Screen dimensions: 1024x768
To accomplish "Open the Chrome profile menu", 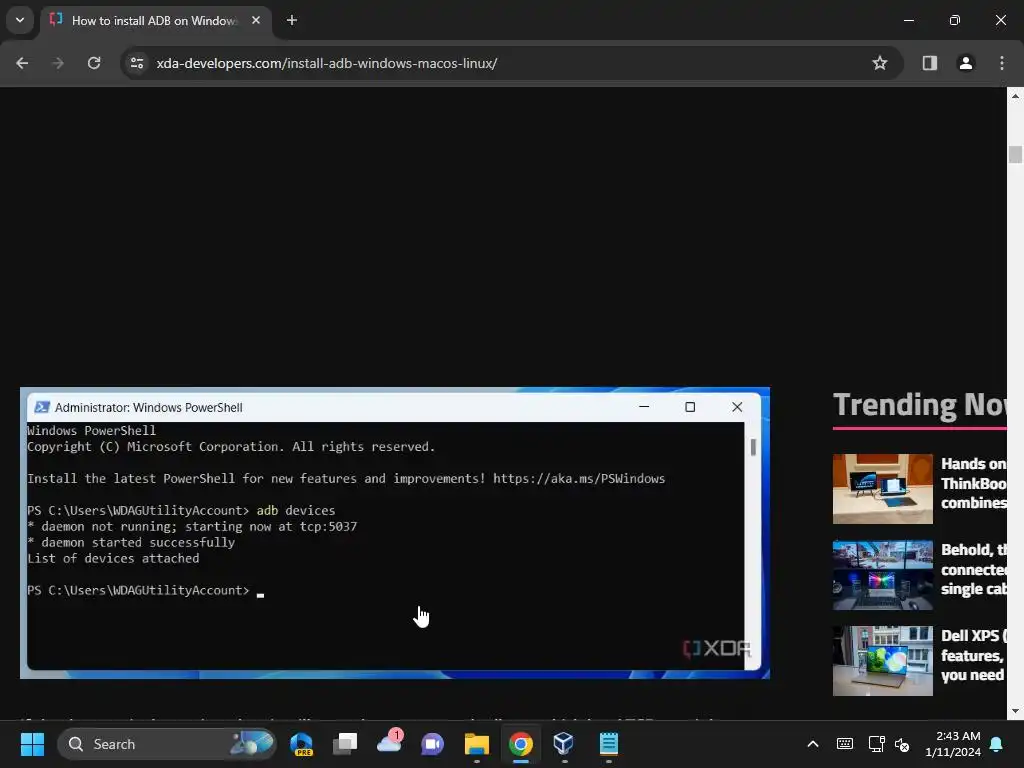I will click(965, 63).
